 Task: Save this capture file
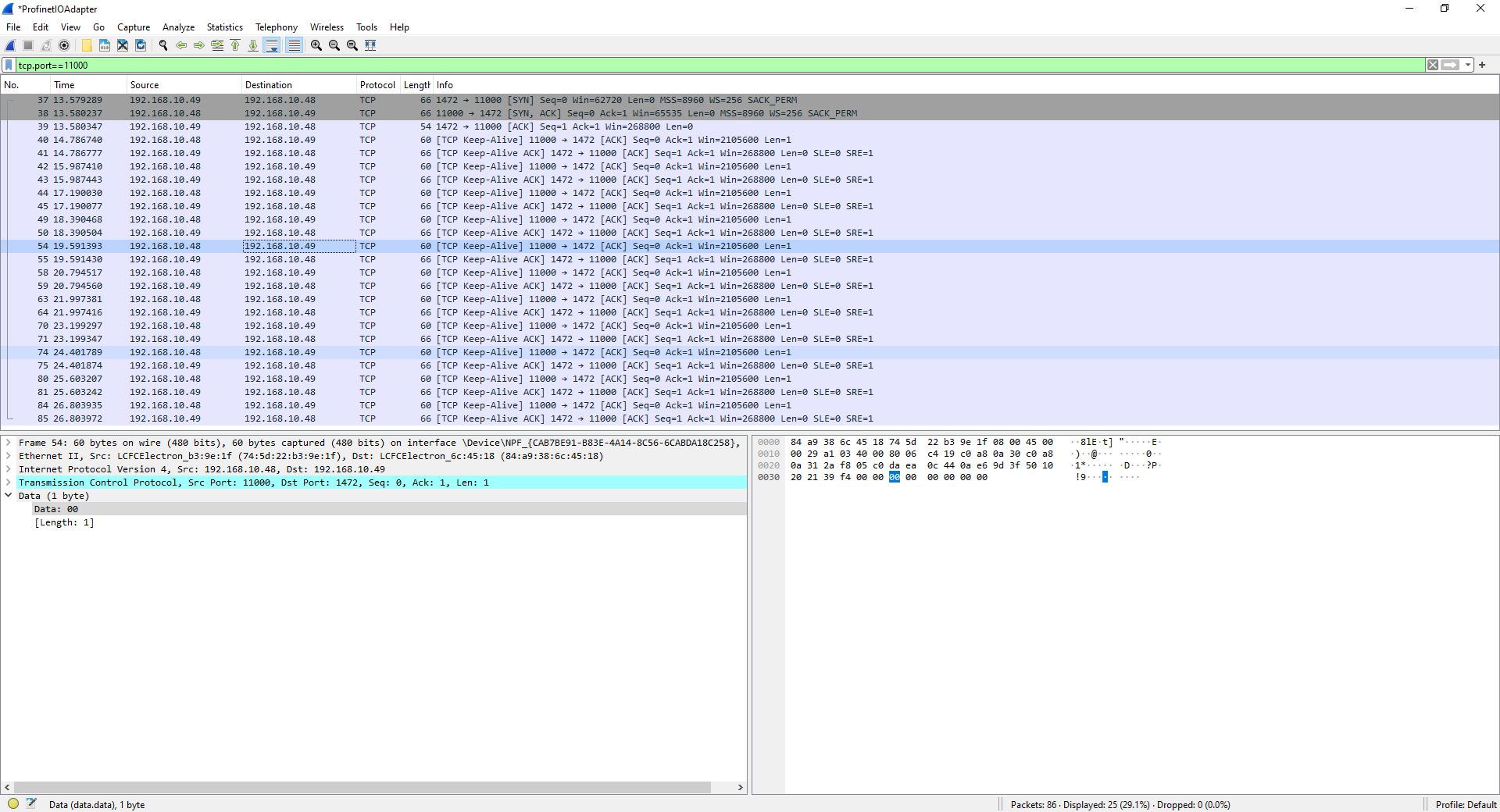pos(105,45)
